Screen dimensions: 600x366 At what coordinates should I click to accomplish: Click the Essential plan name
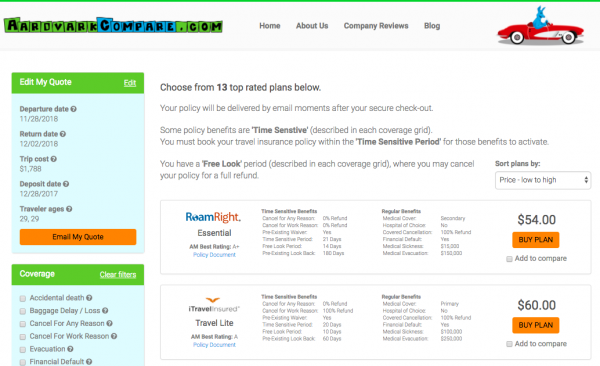(x=214, y=233)
